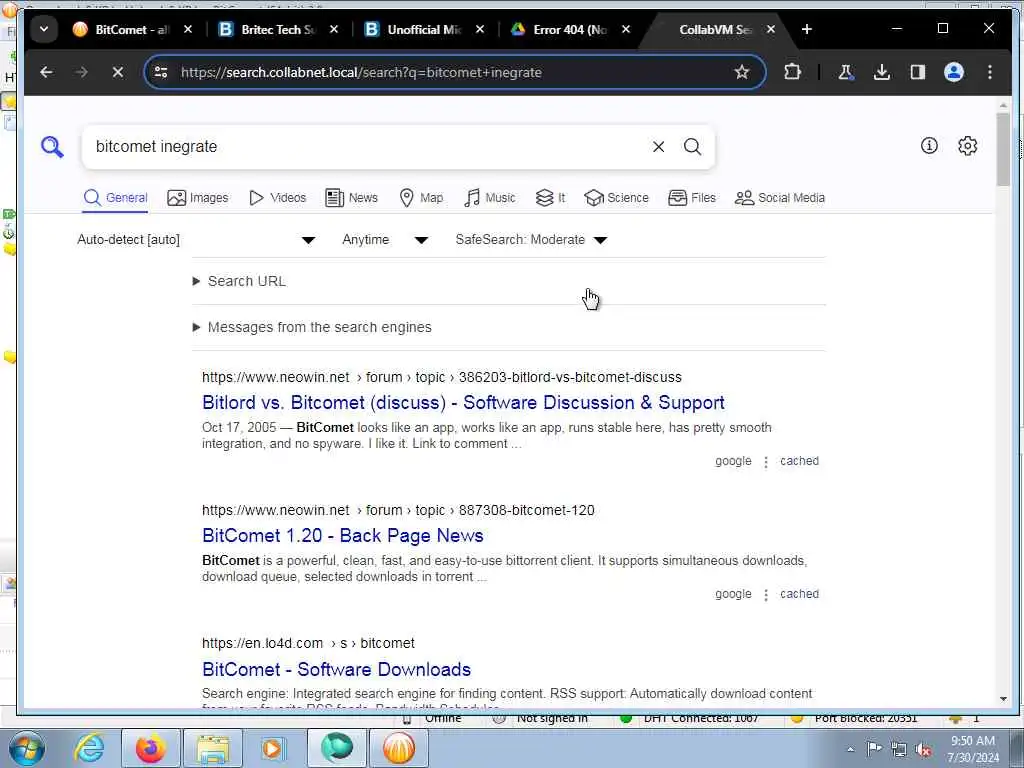Select the Social Media category
The image size is (1024, 768).
pos(780,198)
